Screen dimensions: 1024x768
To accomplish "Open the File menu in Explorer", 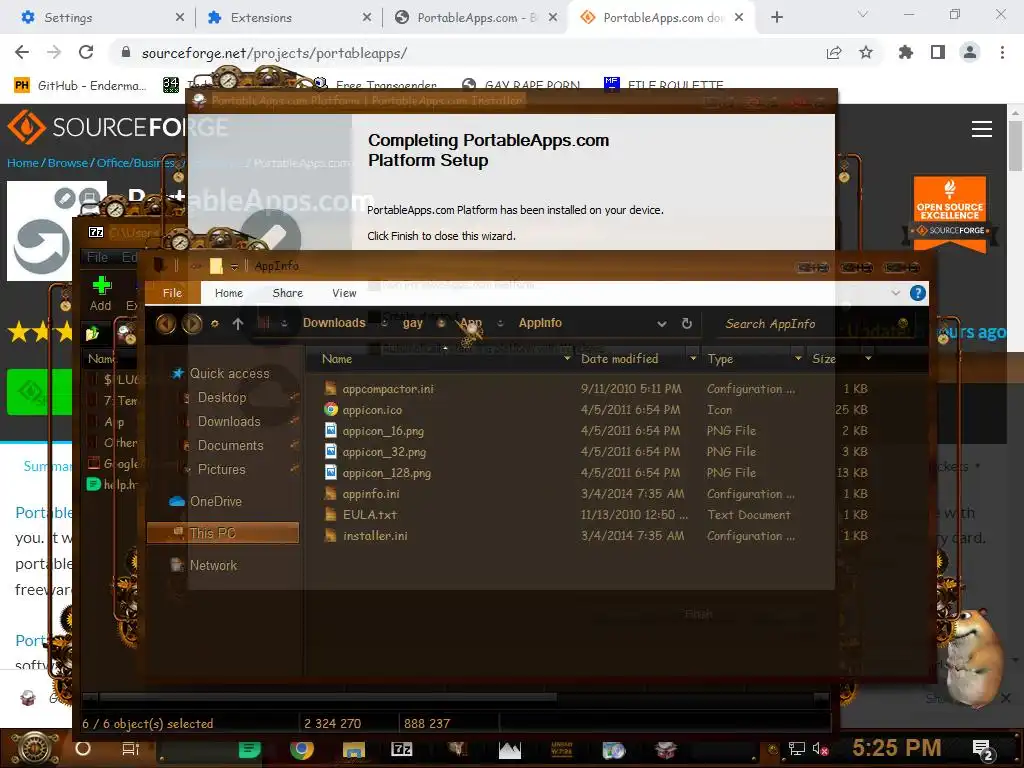I will (x=172, y=293).
